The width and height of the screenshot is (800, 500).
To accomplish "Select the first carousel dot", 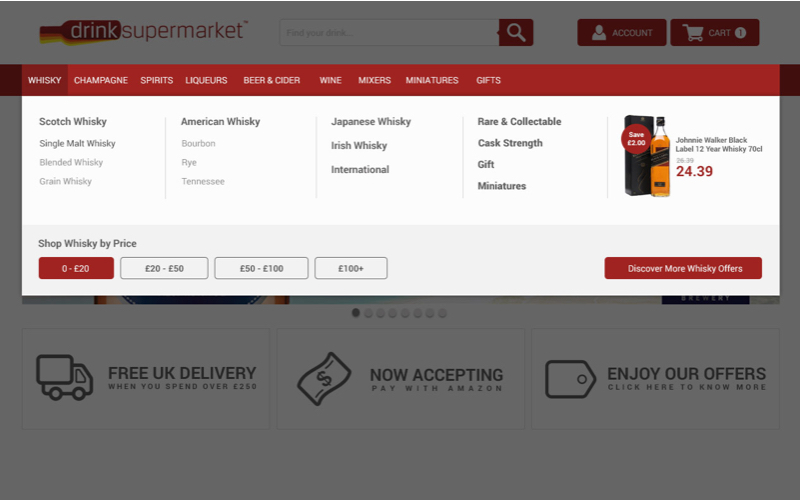I will pyautogui.click(x=356, y=313).
